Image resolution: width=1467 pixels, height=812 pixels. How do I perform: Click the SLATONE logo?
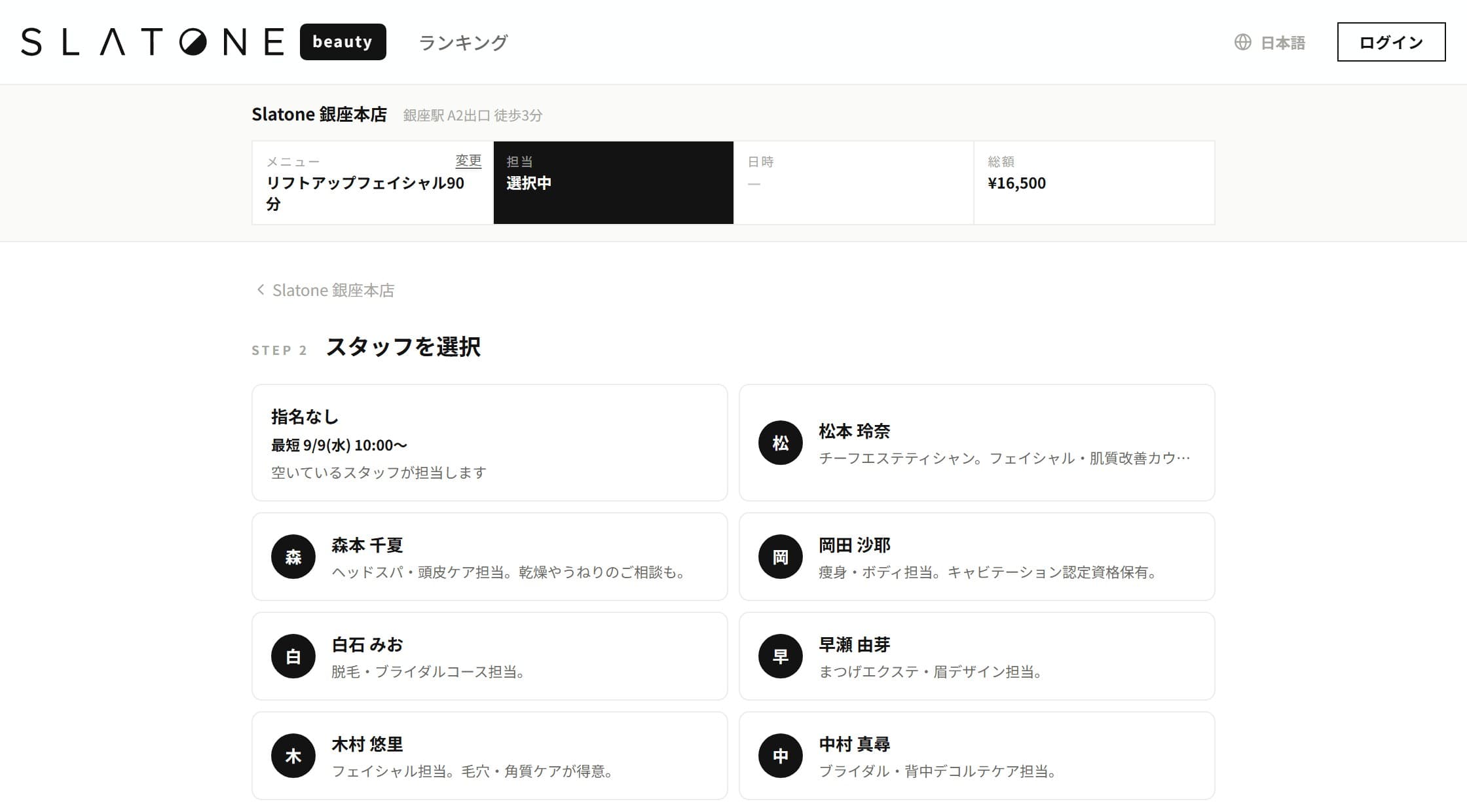click(153, 42)
